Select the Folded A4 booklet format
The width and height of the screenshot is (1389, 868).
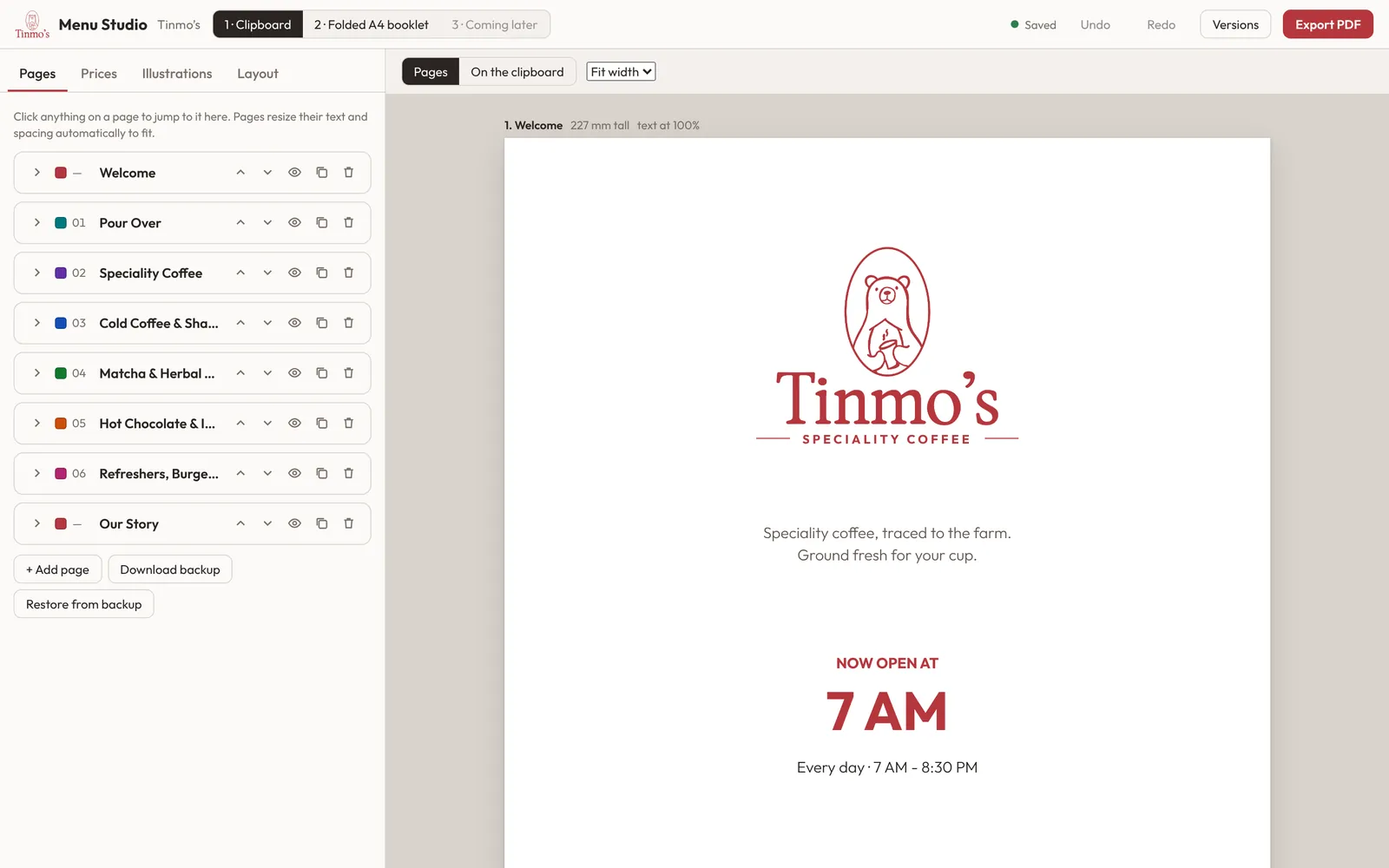(372, 24)
